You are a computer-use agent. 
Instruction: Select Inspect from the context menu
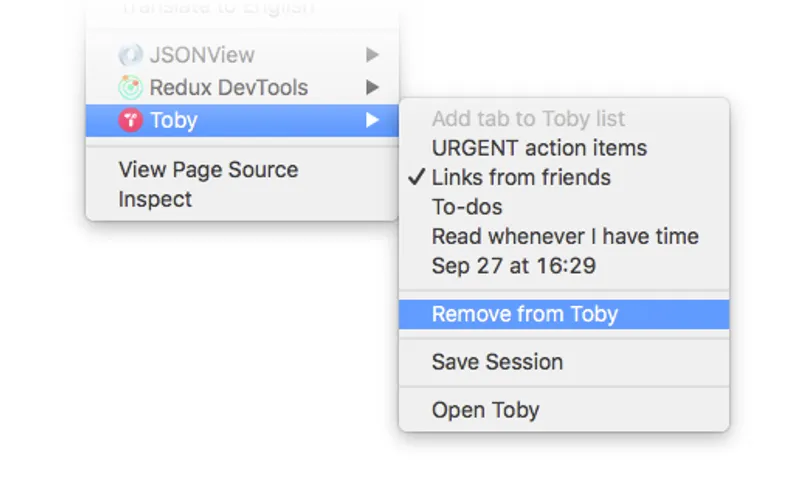click(x=155, y=199)
